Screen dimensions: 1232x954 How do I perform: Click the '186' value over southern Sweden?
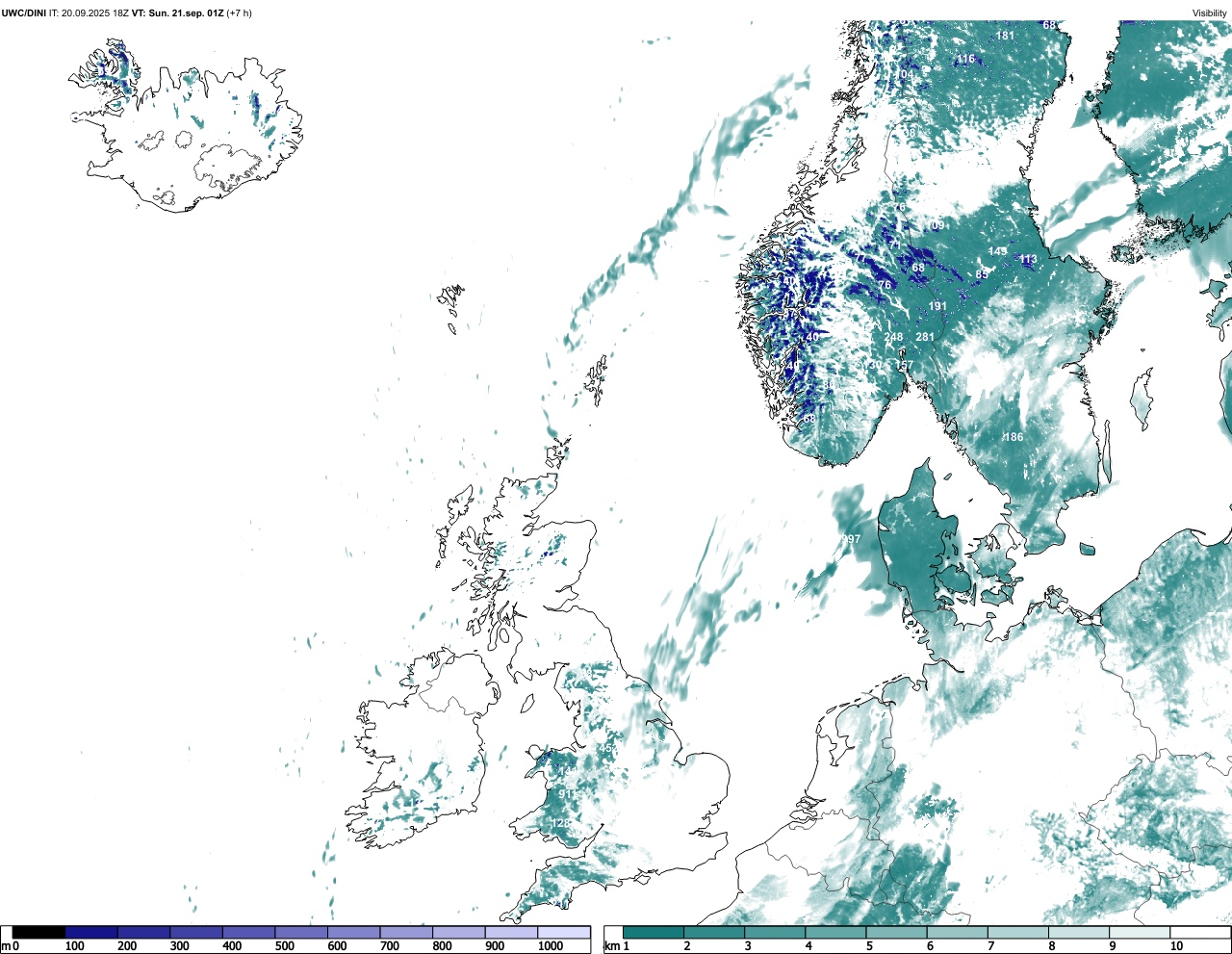click(x=1014, y=437)
